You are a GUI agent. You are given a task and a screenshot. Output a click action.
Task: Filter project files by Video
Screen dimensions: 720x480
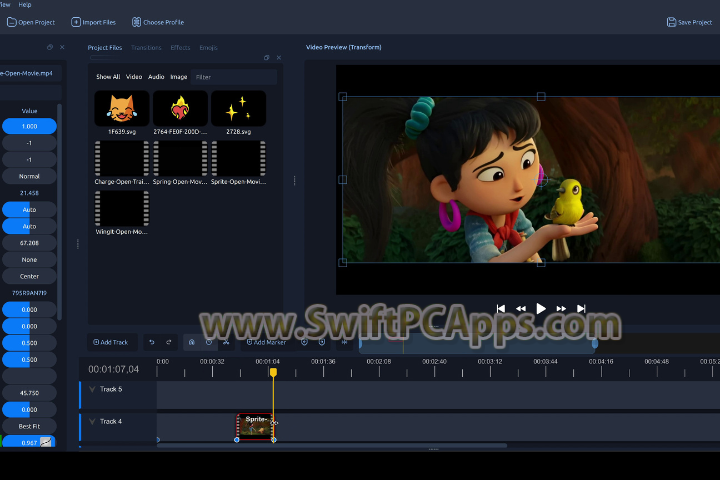[x=134, y=77]
